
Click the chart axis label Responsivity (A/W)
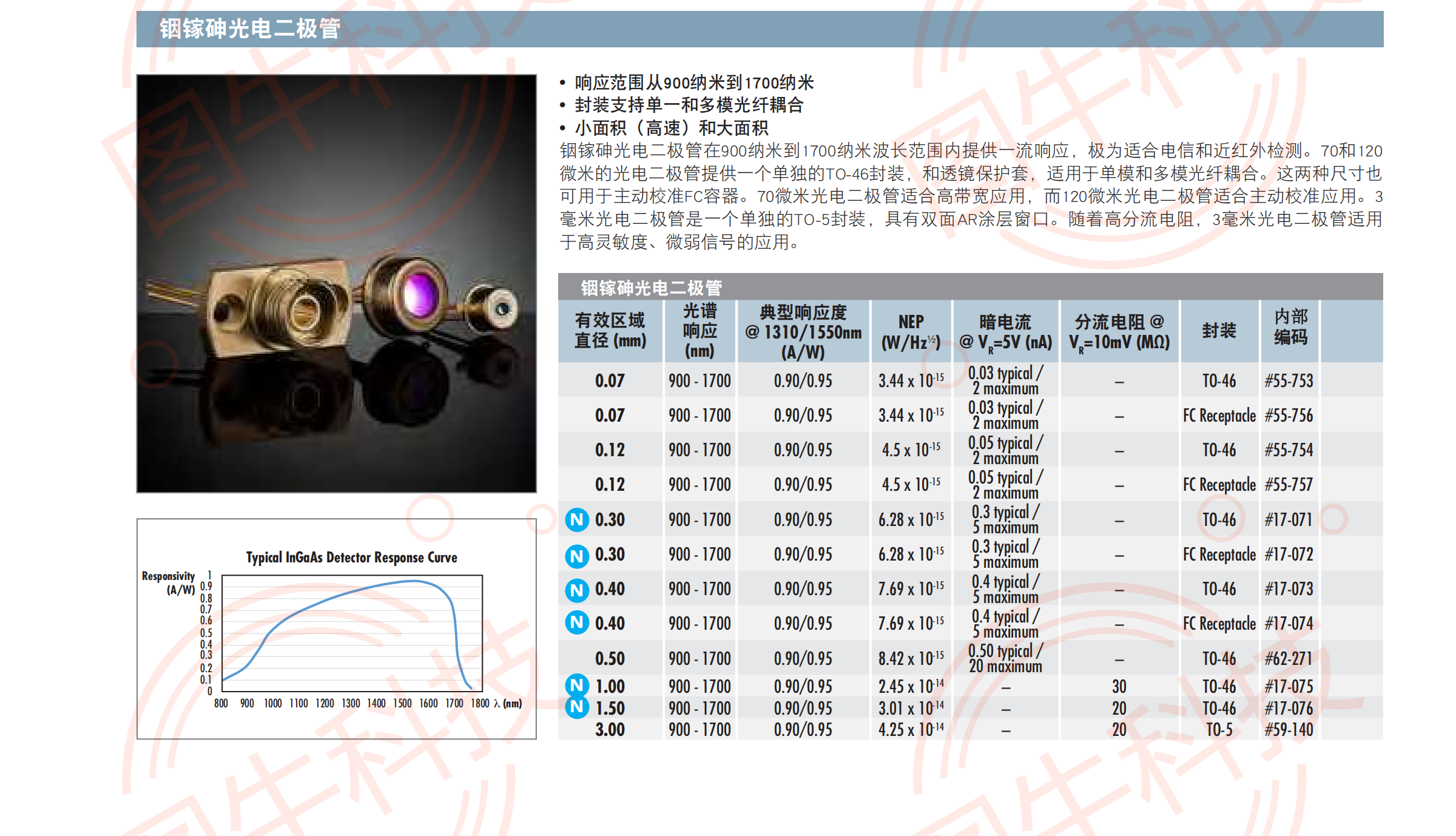pos(169,582)
